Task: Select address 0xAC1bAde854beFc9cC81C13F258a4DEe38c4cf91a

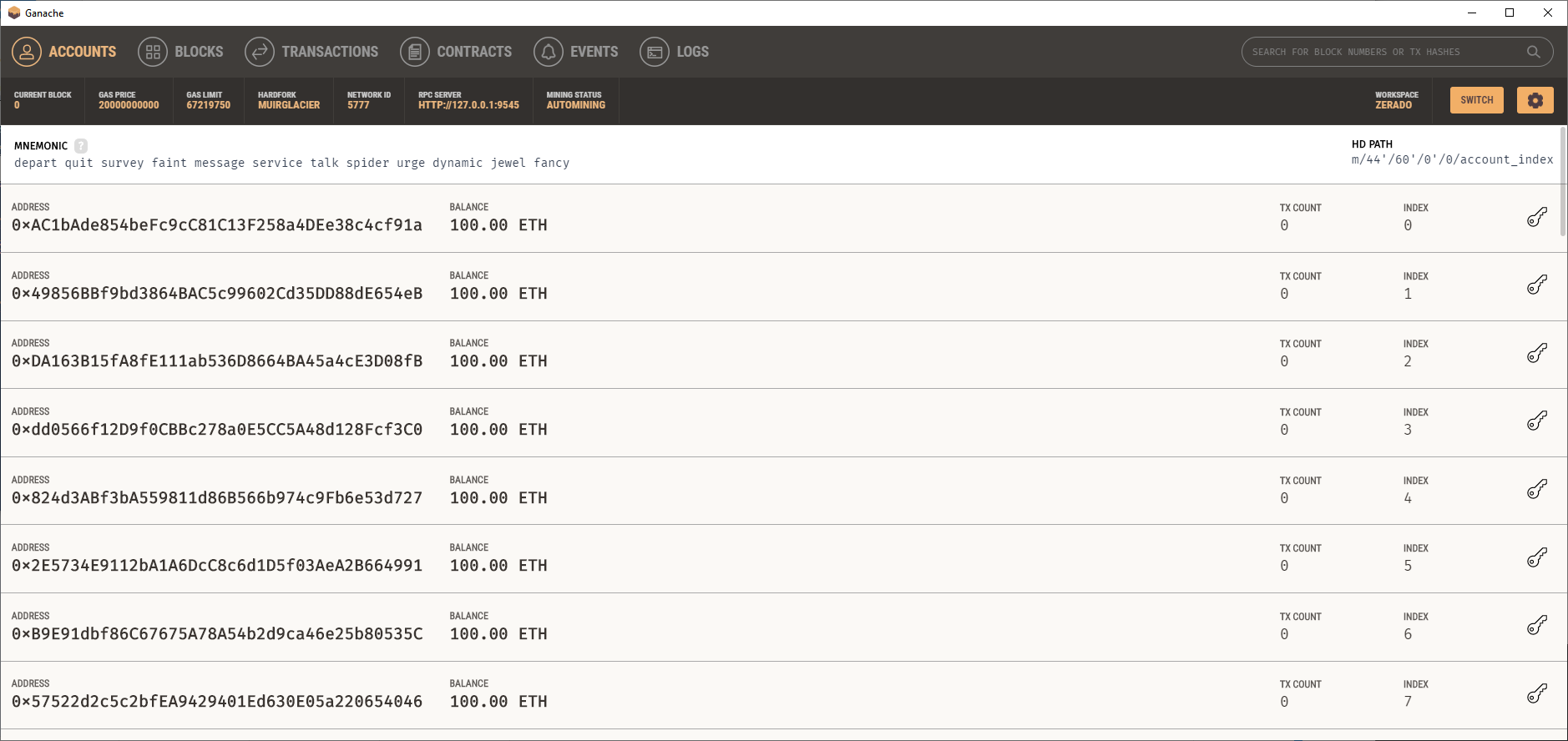Action: point(217,225)
